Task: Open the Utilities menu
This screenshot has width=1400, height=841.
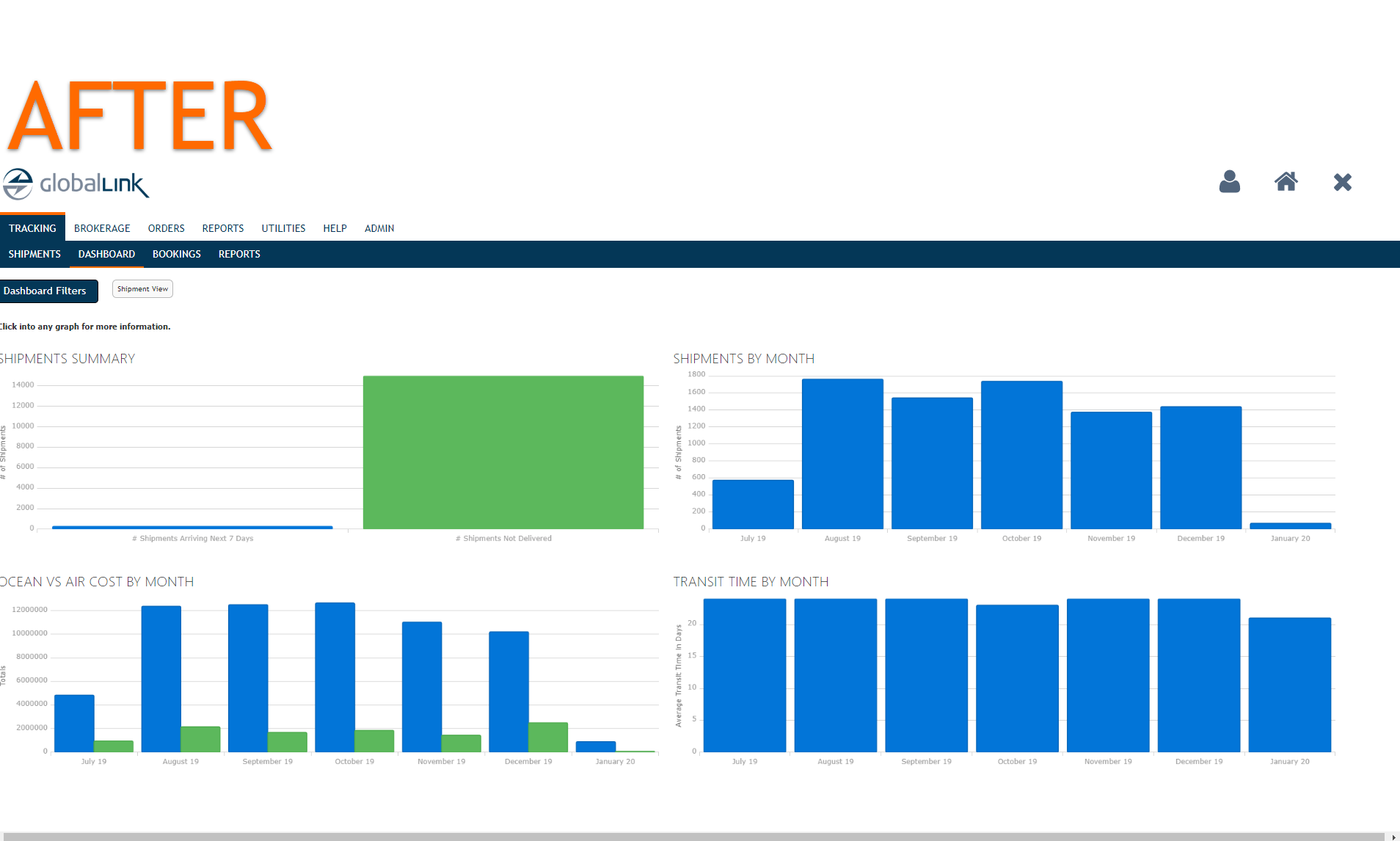Action: pos(283,228)
